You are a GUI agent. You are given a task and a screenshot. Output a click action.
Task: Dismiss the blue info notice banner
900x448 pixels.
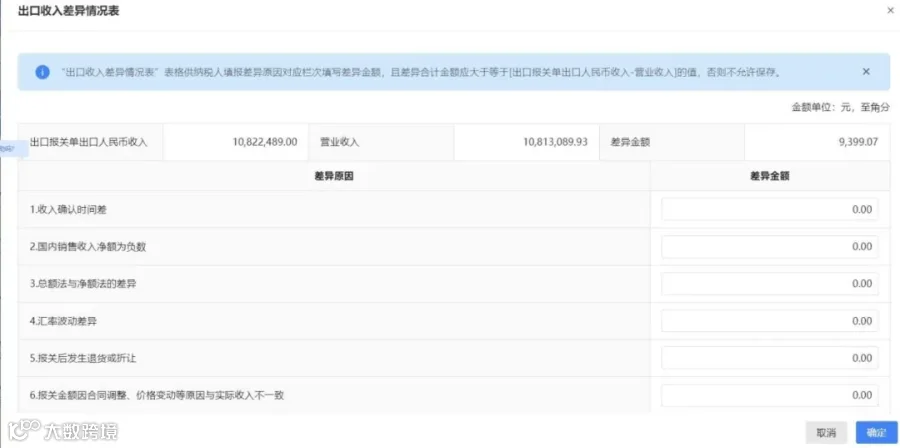point(866,72)
